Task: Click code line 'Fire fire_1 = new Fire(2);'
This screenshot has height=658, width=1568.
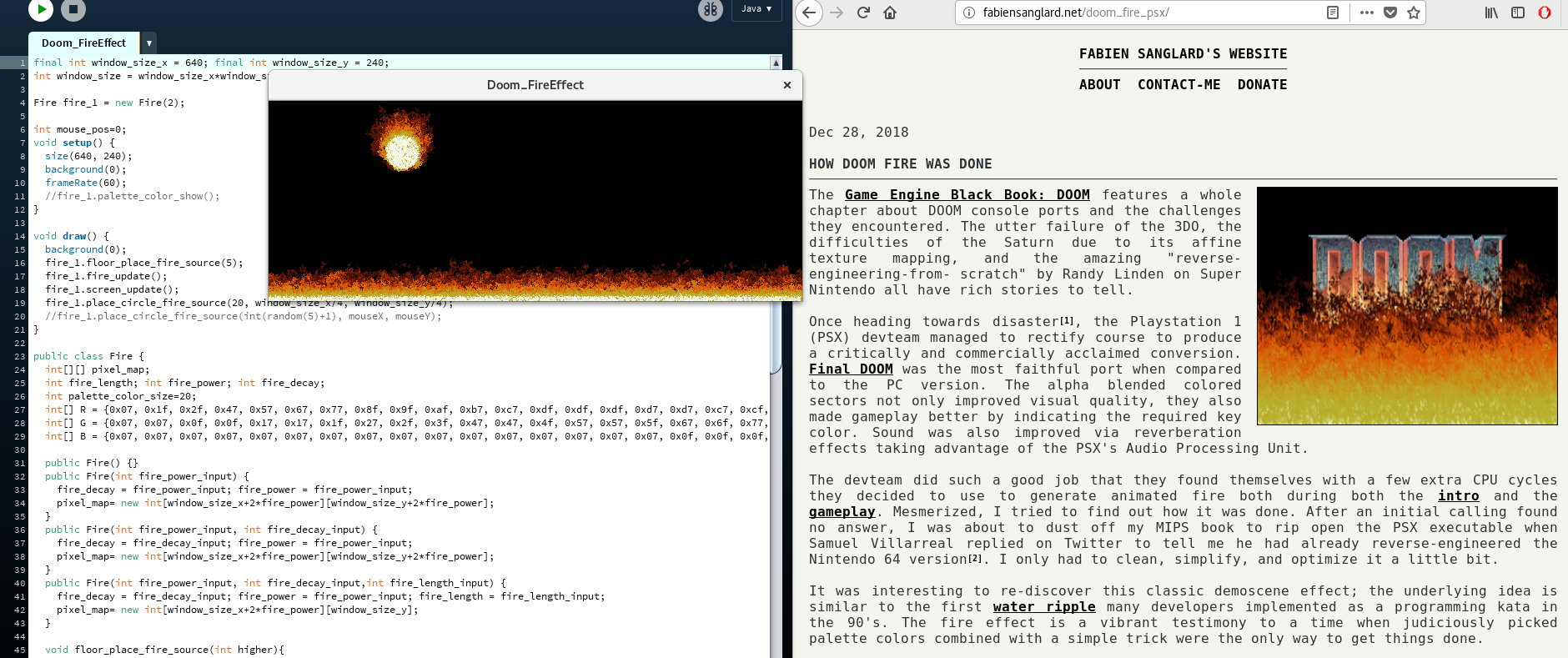Action: [x=108, y=103]
